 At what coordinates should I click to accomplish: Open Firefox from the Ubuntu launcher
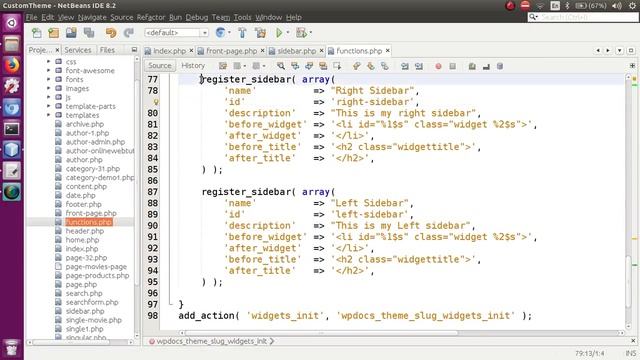pos(12,65)
